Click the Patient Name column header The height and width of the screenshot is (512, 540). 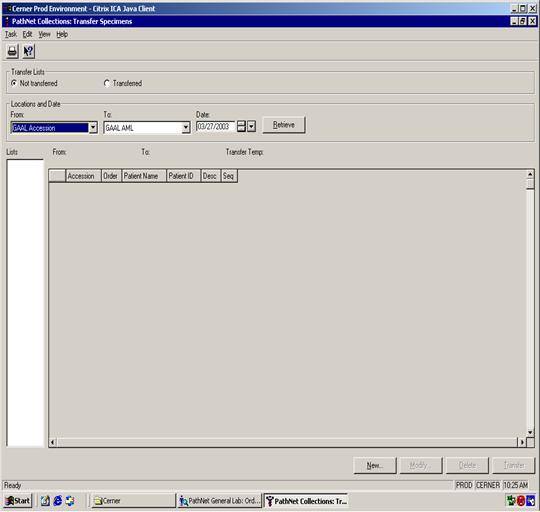point(144,176)
